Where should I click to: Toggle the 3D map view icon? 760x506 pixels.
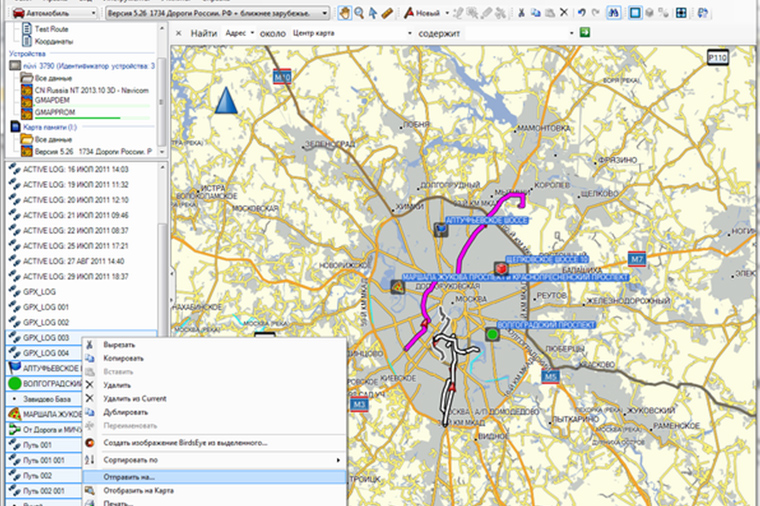click(x=649, y=13)
